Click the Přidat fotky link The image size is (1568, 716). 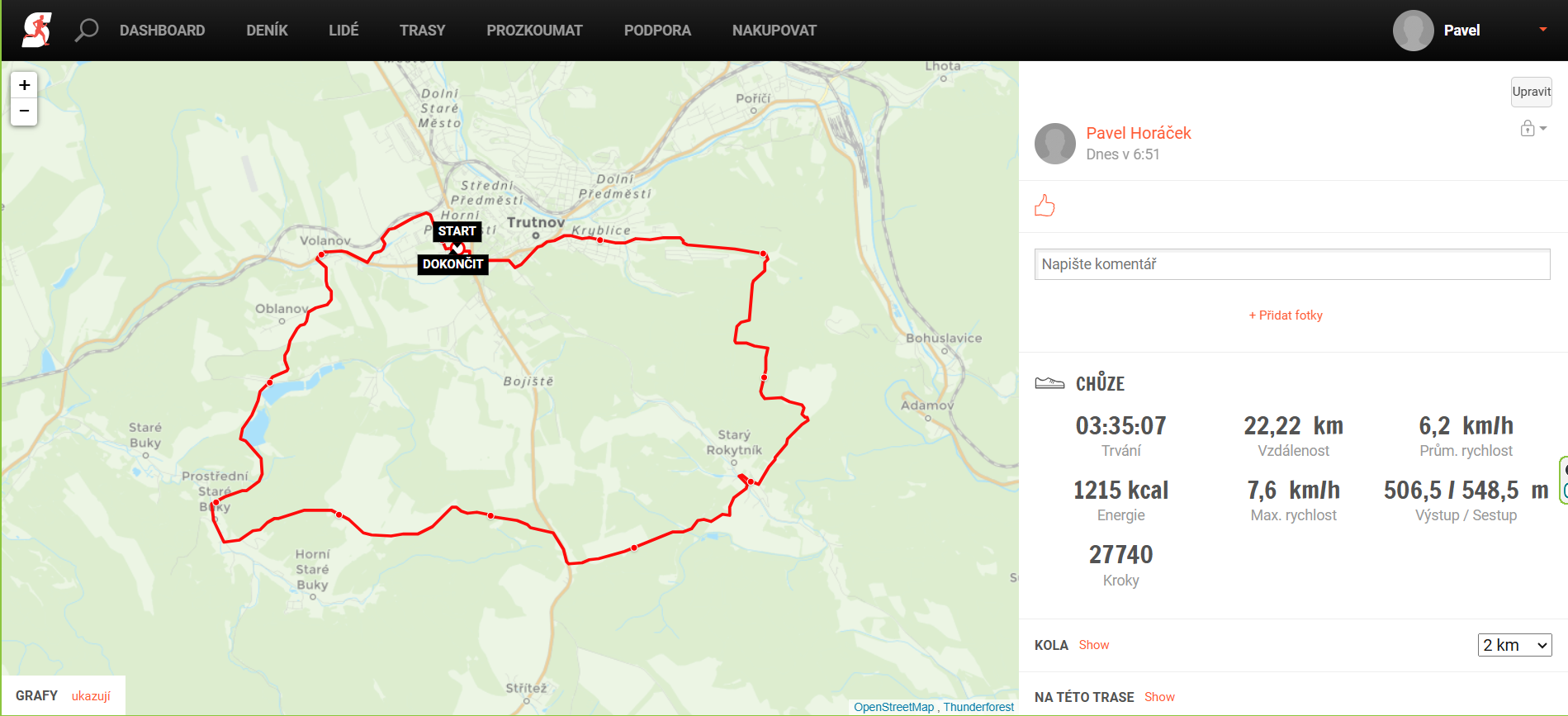pos(1286,315)
